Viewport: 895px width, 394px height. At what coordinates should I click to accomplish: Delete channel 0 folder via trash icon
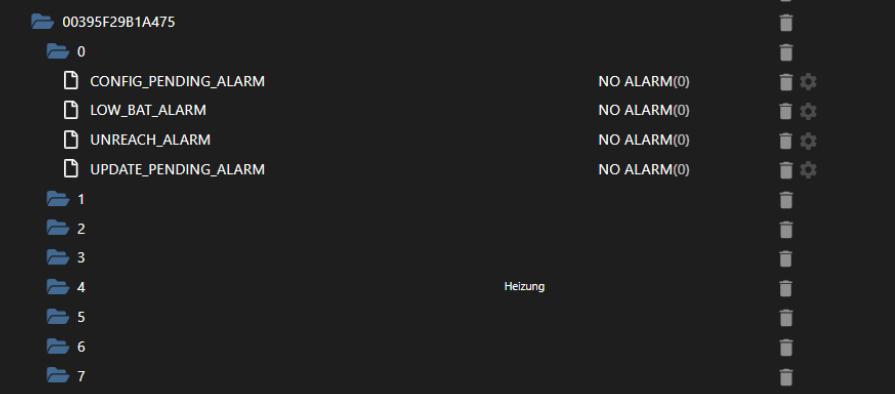(x=786, y=52)
